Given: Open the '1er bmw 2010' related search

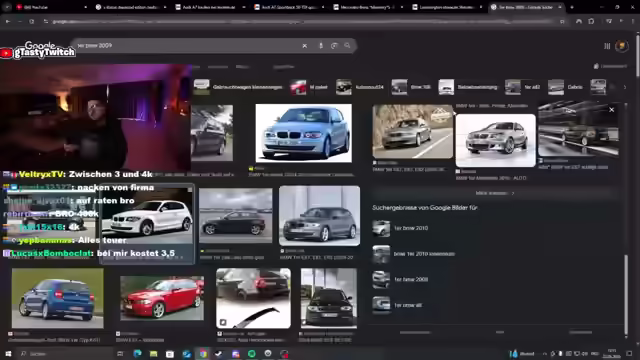Looking at the screenshot, I should pyautogui.click(x=411, y=228).
